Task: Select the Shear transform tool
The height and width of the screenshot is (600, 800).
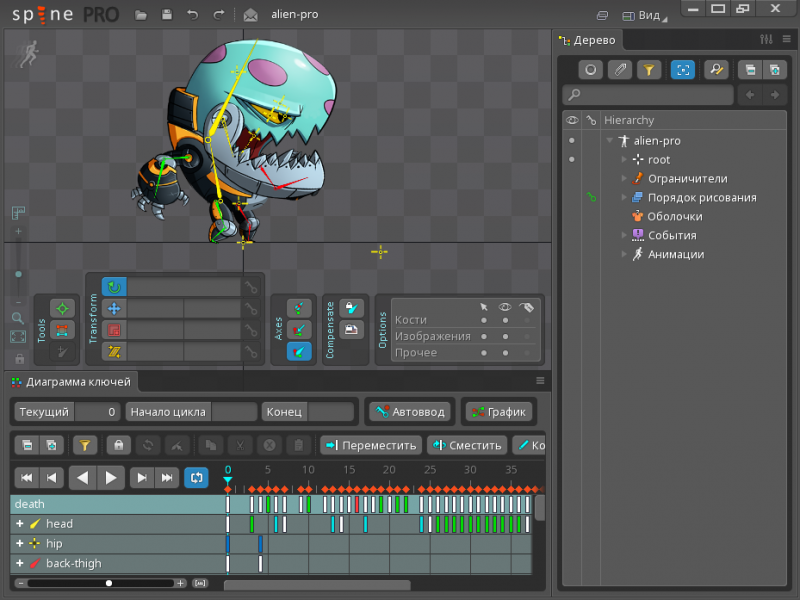Action: click(114, 351)
